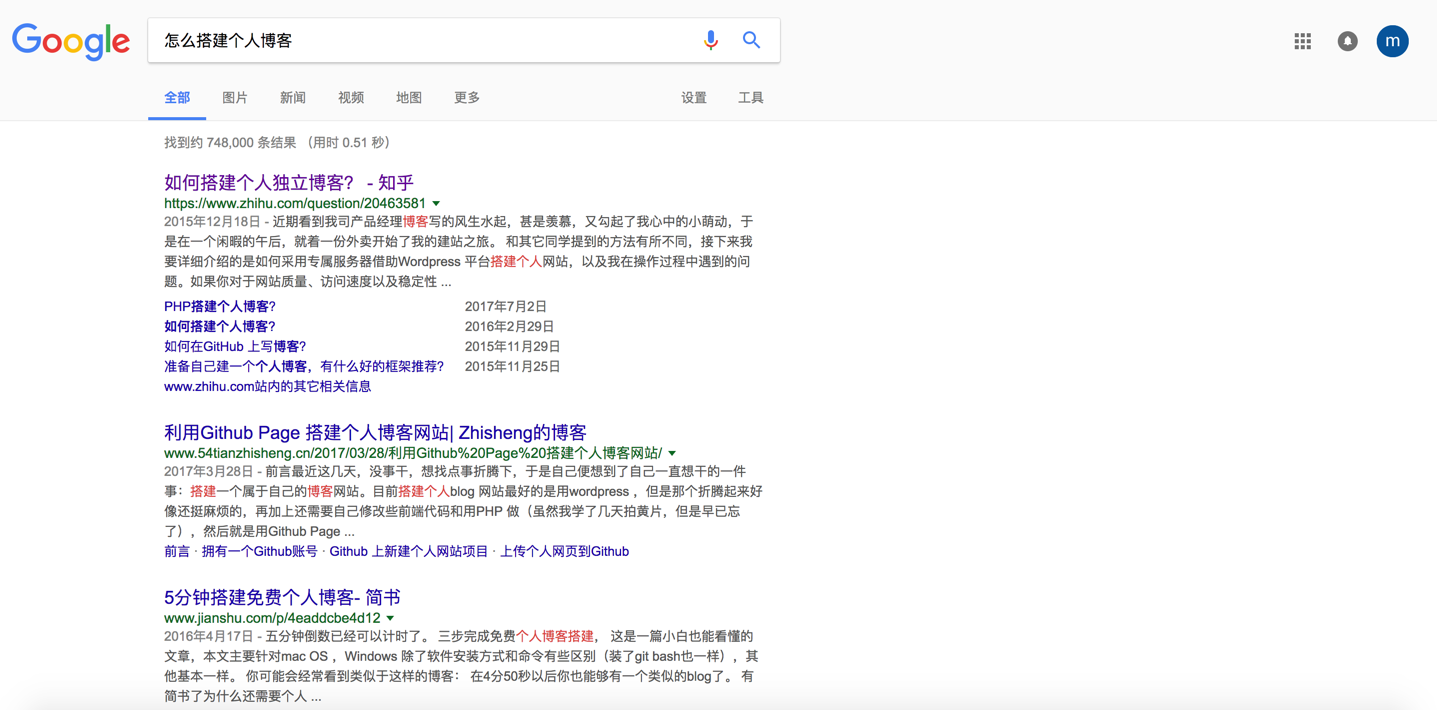This screenshot has width=1437, height=710.
Task: Switch to the 视频 tab
Action: tap(351, 98)
